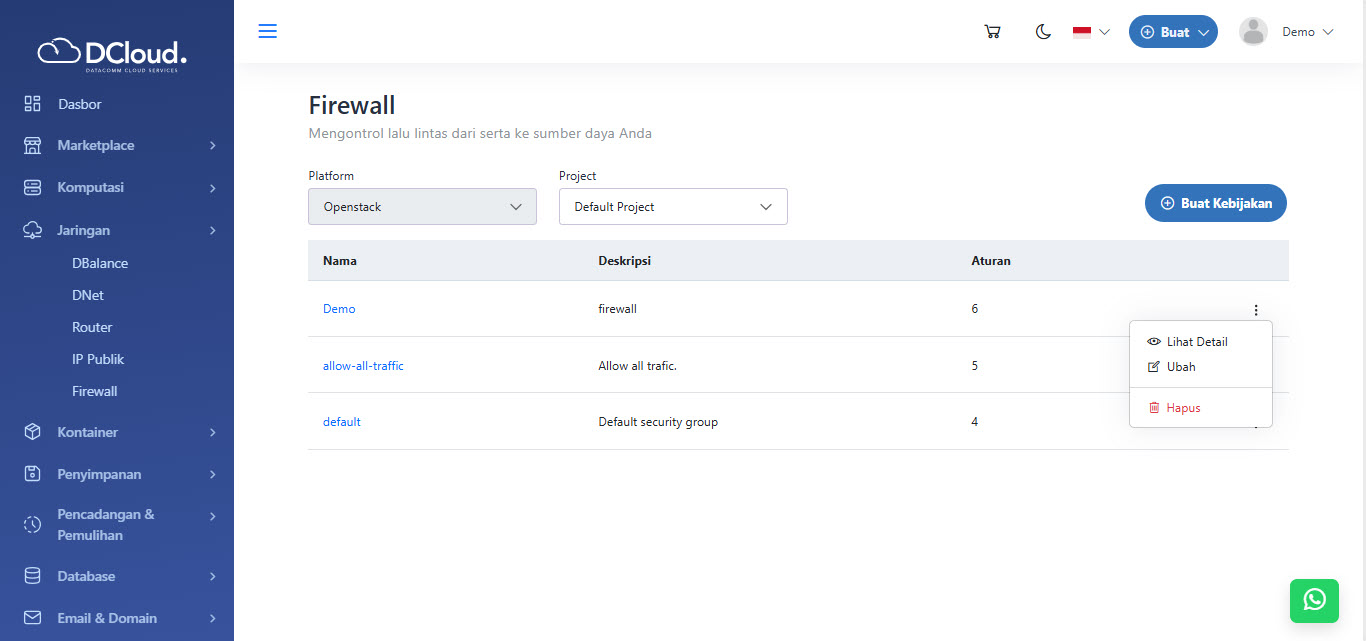Choose Ubah in the context menu
The height and width of the screenshot is (641, 1366).
[x=1180, y=367]
